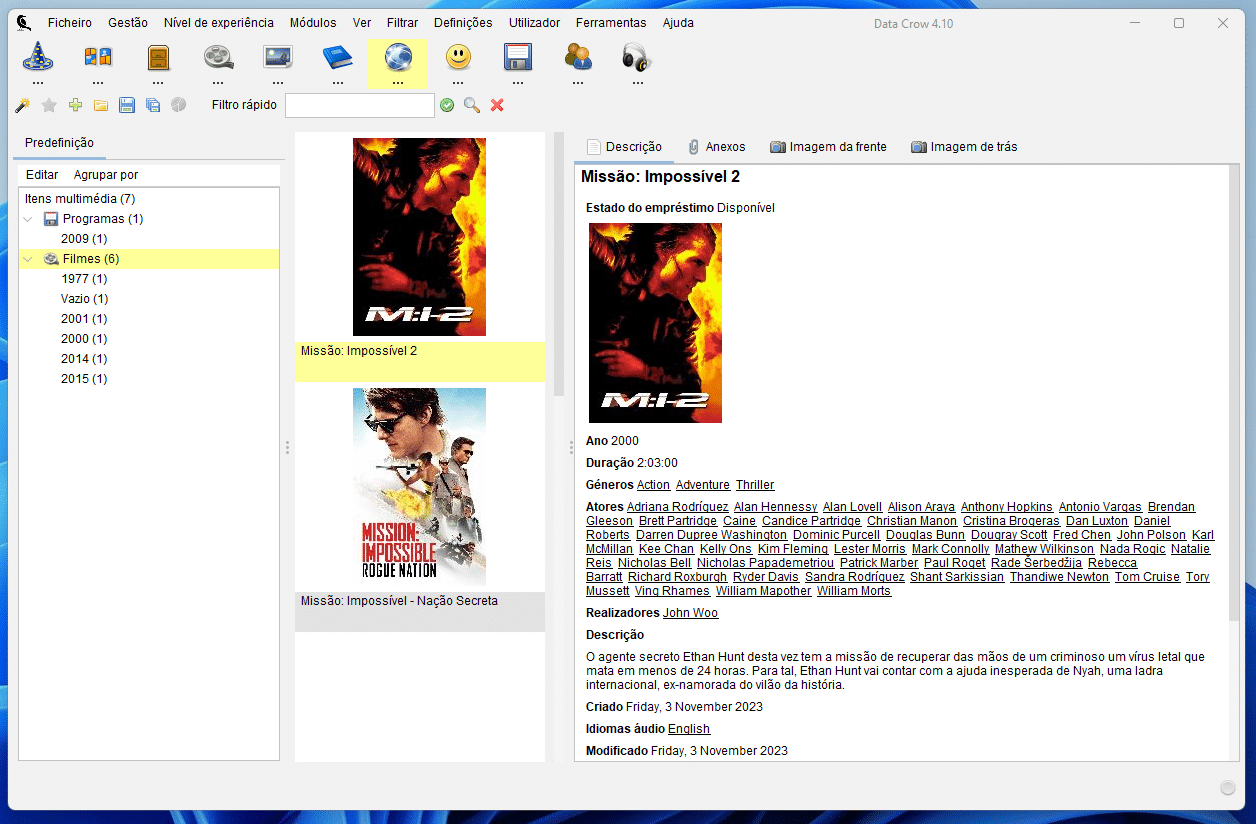Viewport: 1256px width, 824px height.
Task: Select the Vazio (1) tree item
Action: point(85,299)
